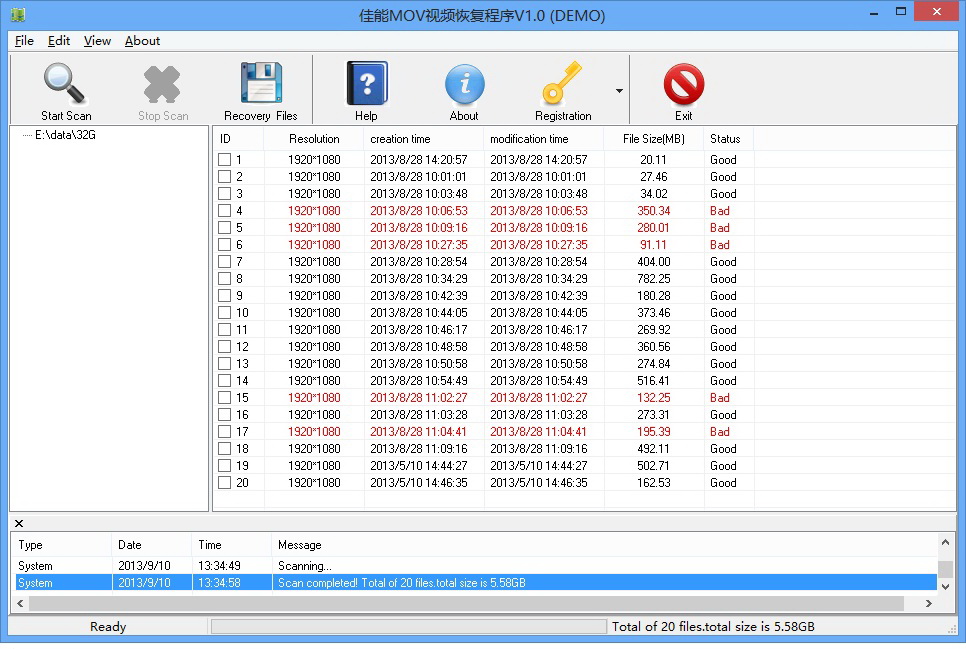This screenshot has width=966, height=649.
Task: Click the Start Scan magnifier icon
Action: pos(66,84)
